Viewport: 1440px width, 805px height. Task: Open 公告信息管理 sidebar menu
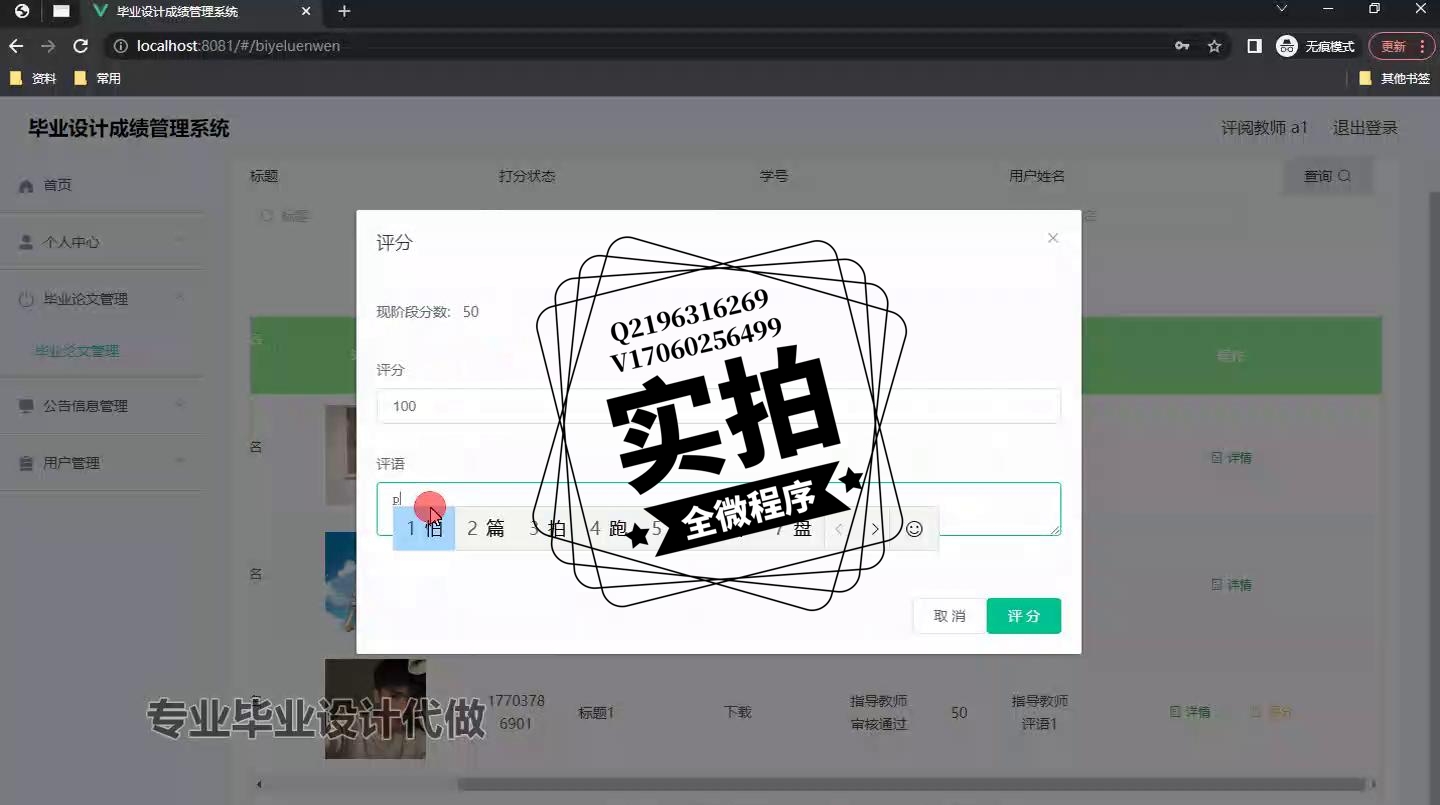coord(100,406)
